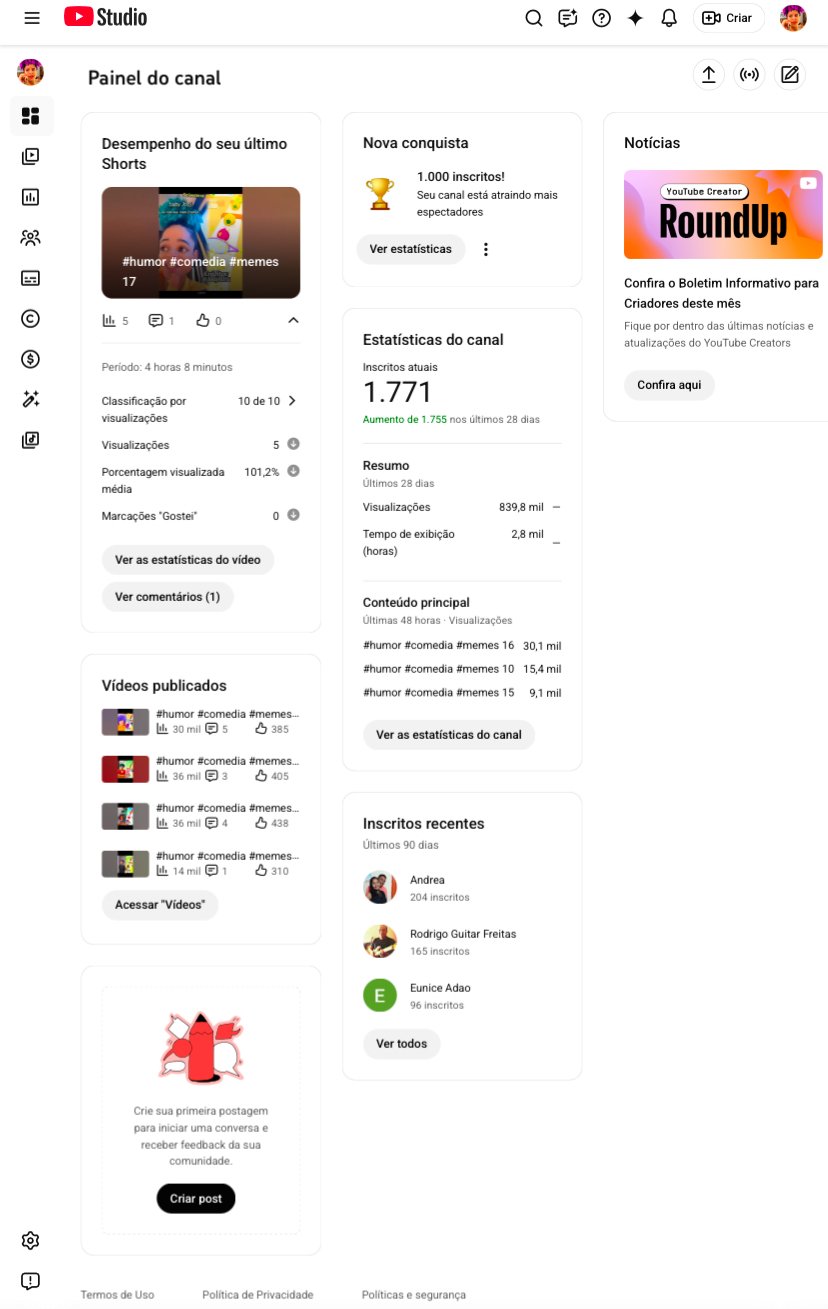Open the hamburger menu next to YouTube Studio
828x1309 pixels.
coord(32,18)
